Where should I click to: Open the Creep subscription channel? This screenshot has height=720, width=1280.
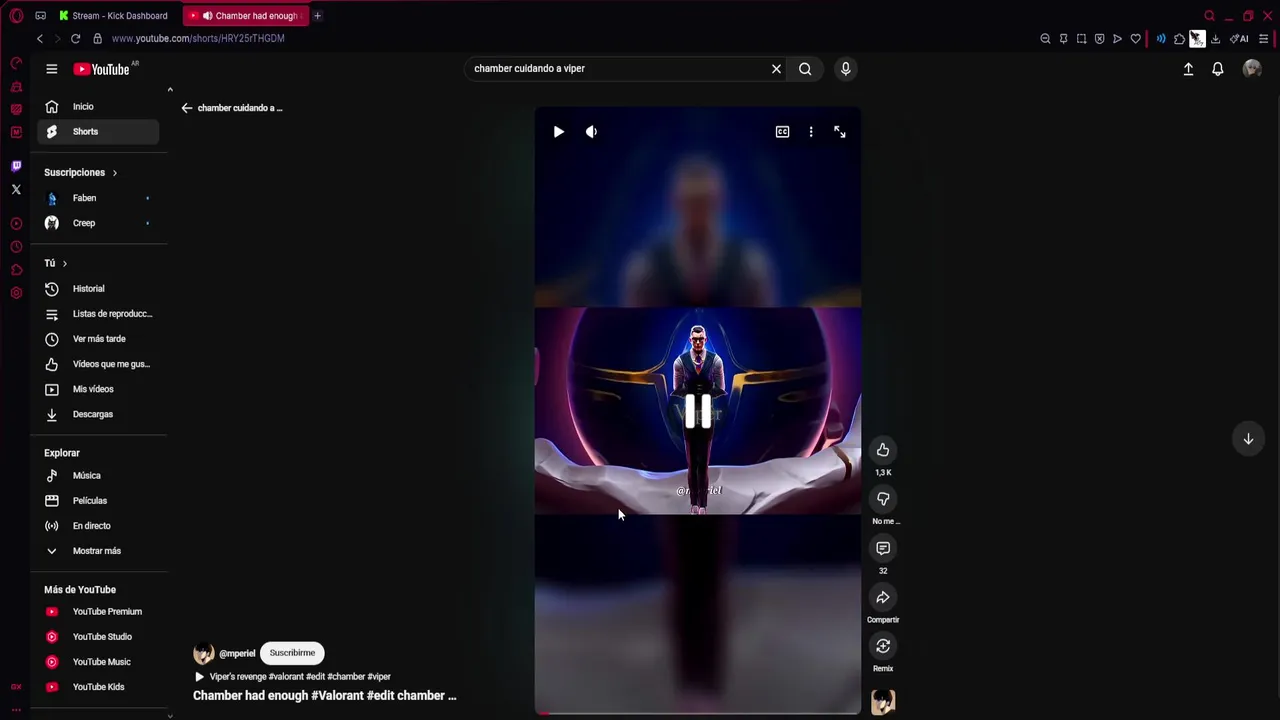point(98,223)
